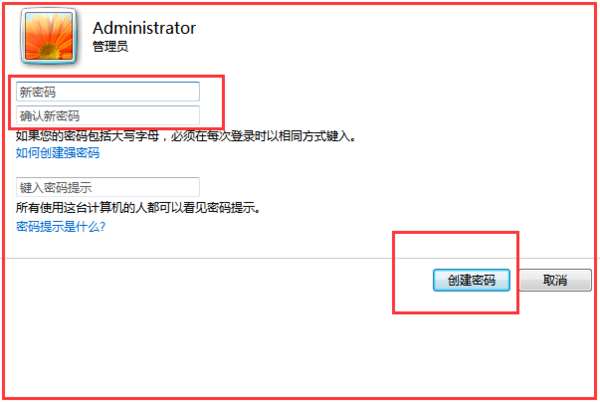
Task: Click the 创建密码 button
Action: (471, 280)
